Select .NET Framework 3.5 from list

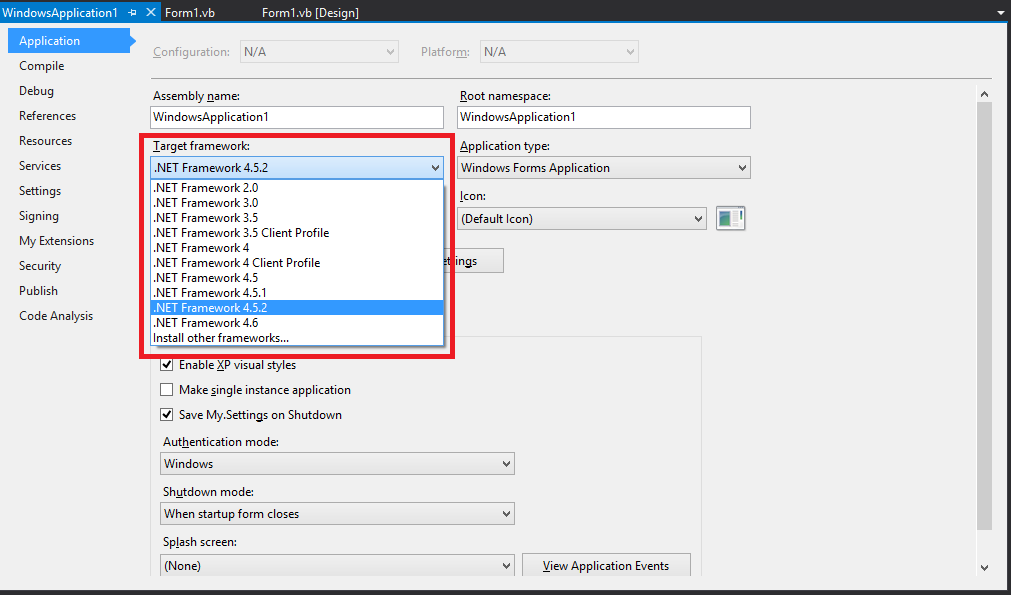[x=297, y=218]
